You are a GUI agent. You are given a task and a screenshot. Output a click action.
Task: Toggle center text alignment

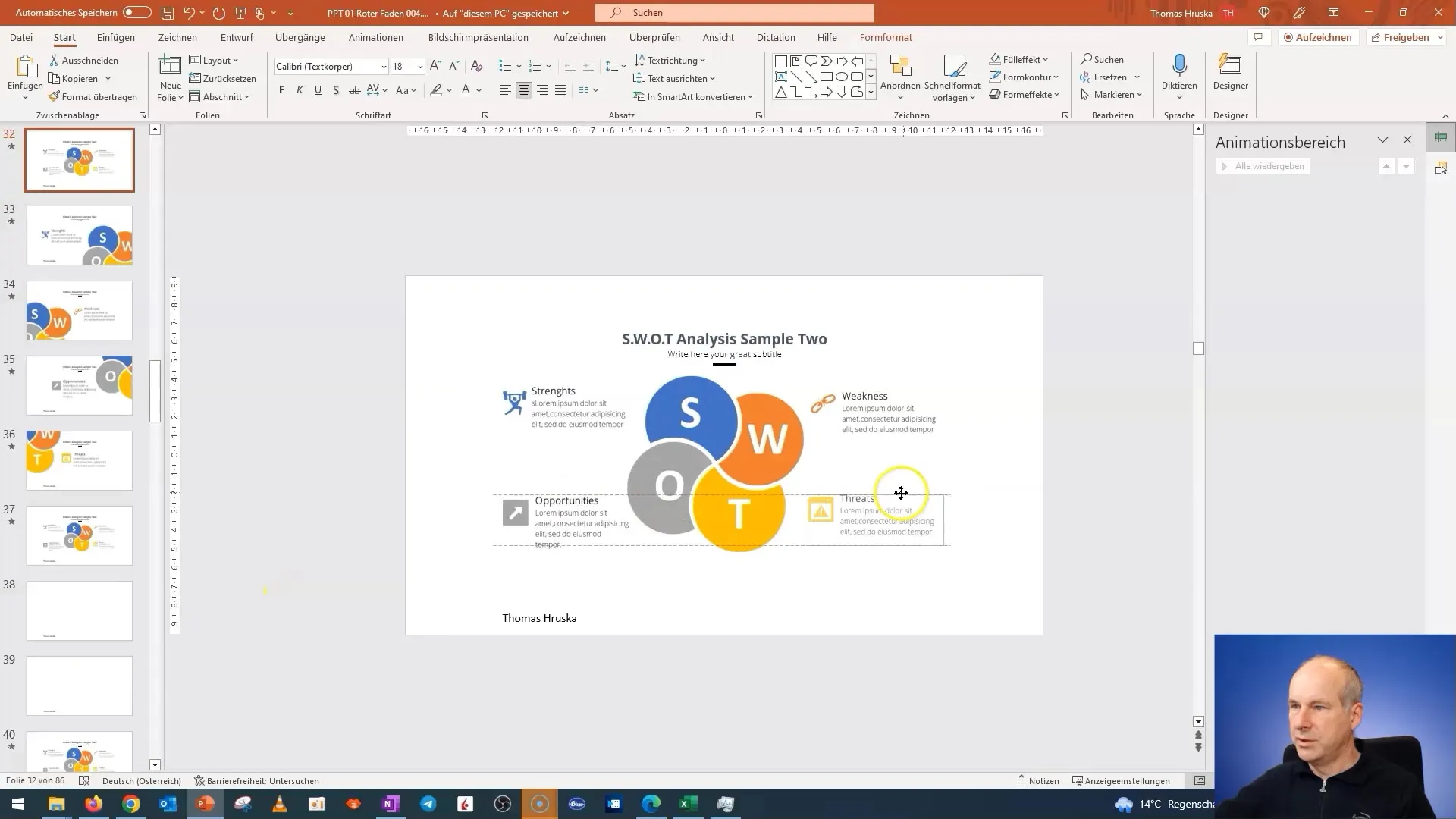pyautogui.click(x=524, y=90)
